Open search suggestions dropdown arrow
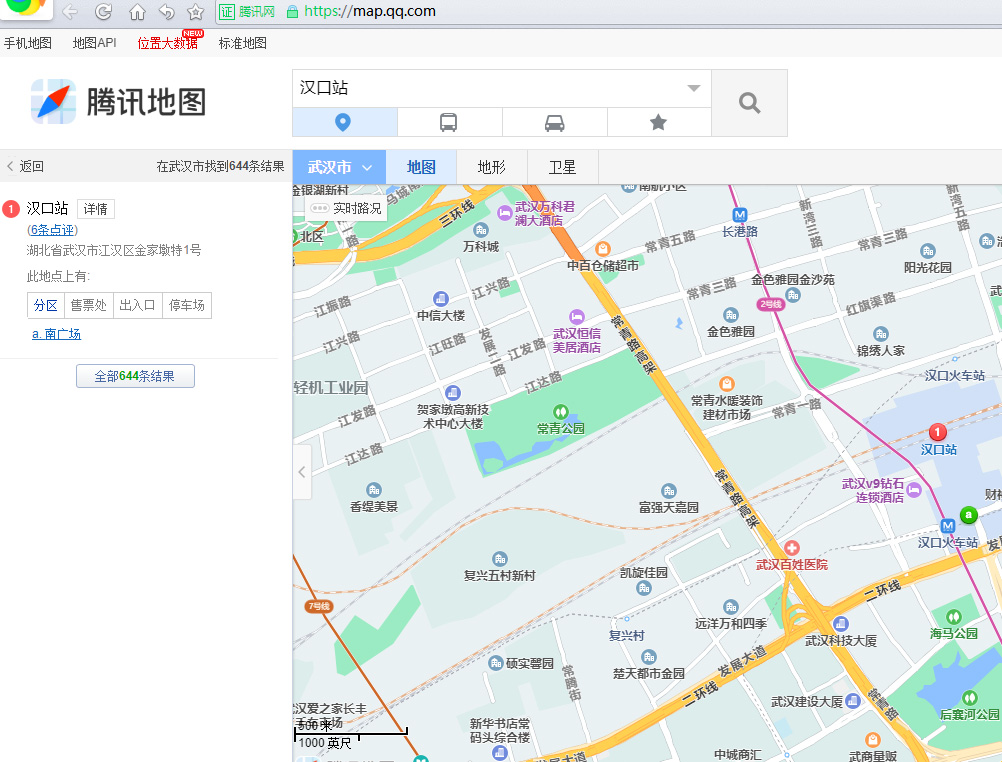Screen dimensions: 1002x762 tap(694, 88)
